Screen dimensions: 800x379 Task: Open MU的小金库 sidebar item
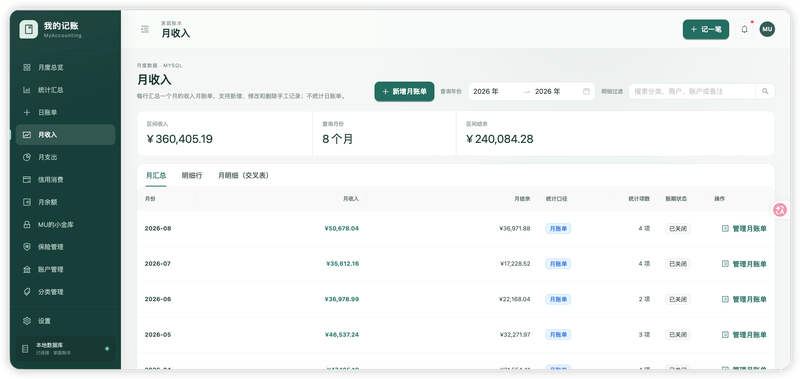(65, 224)
